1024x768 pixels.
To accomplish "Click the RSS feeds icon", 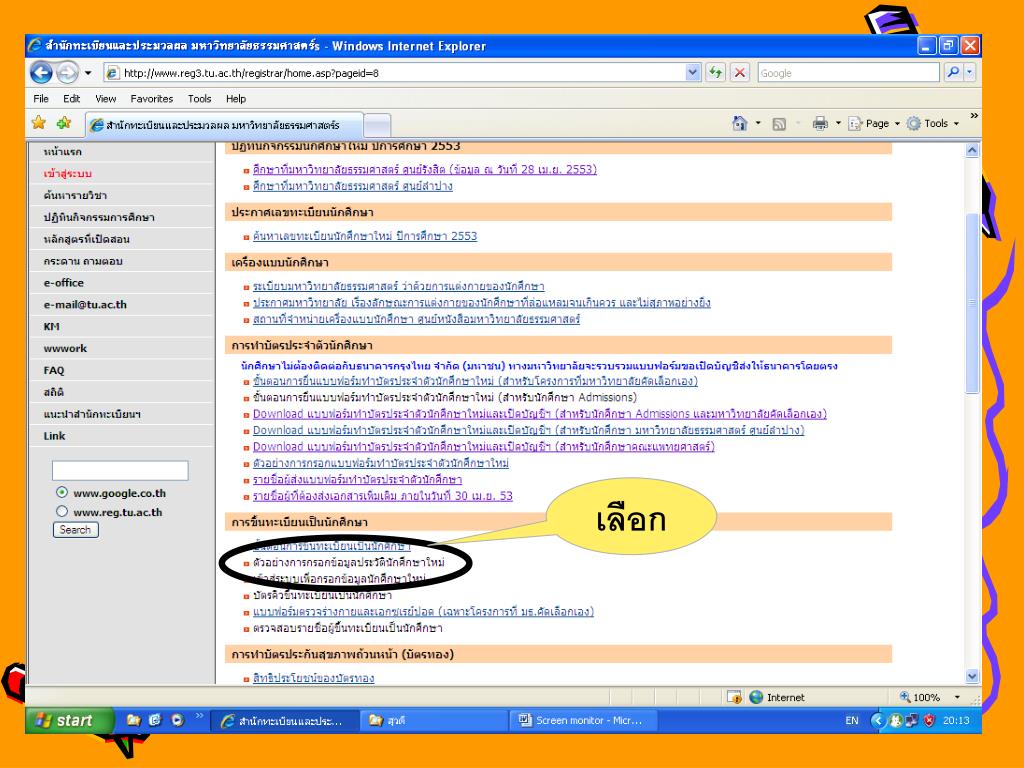I will coord(779,123).
